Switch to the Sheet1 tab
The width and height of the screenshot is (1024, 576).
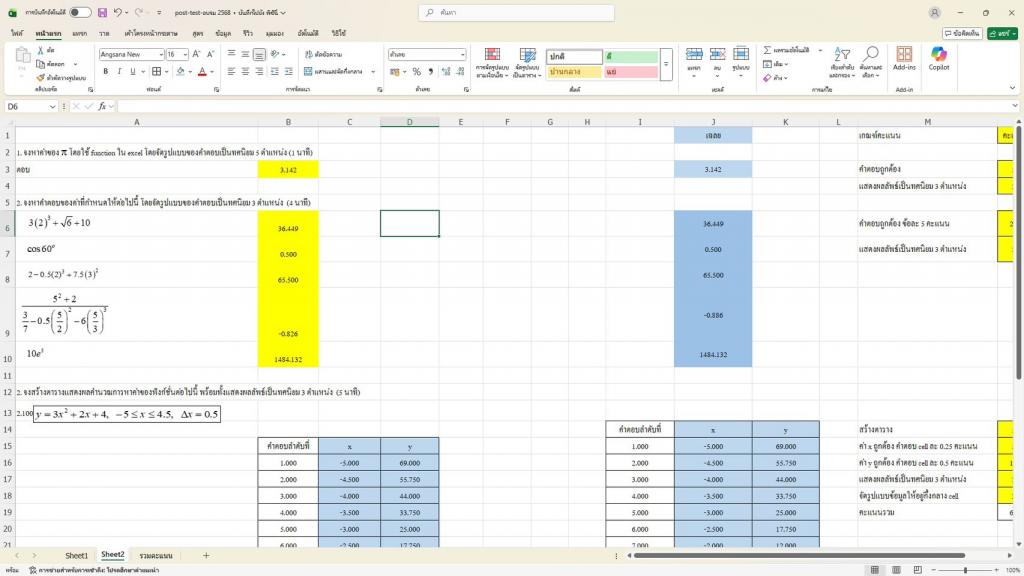[77, 555]
